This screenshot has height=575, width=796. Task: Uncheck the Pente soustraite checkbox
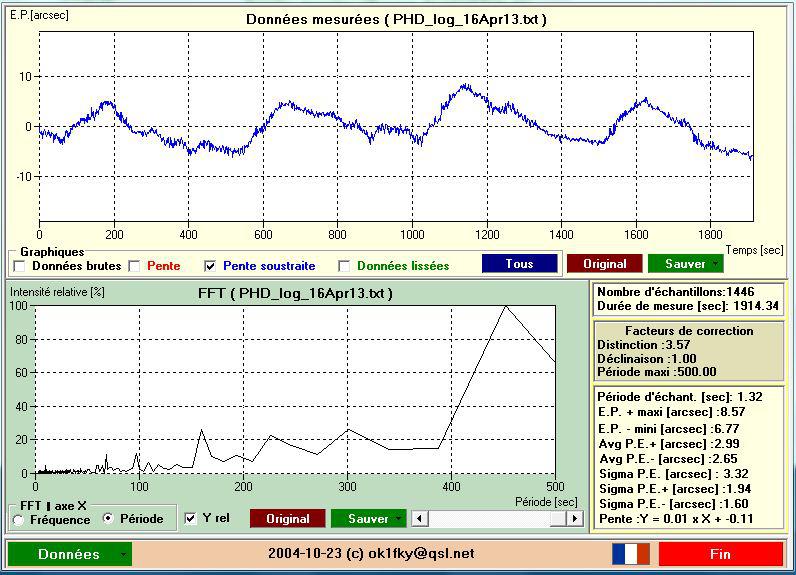210,265
